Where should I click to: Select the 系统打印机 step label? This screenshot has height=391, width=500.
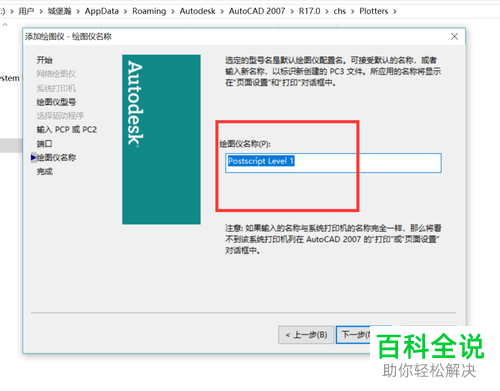tap(56, 88)
